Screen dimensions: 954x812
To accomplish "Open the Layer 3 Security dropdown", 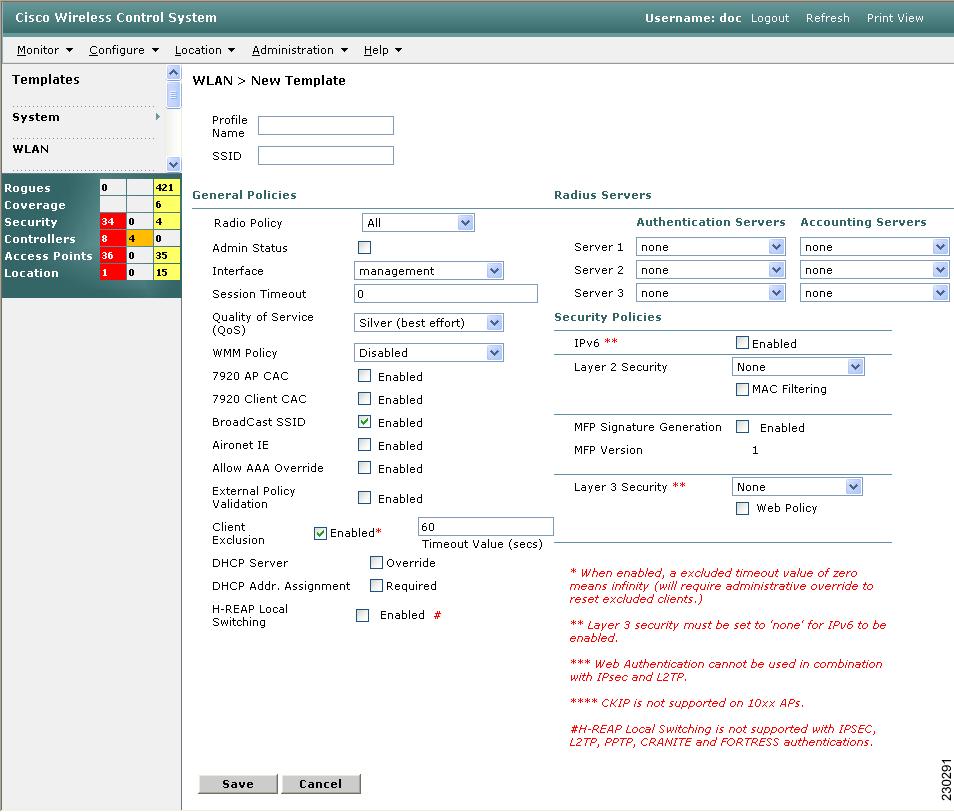I will click(797, 487).
